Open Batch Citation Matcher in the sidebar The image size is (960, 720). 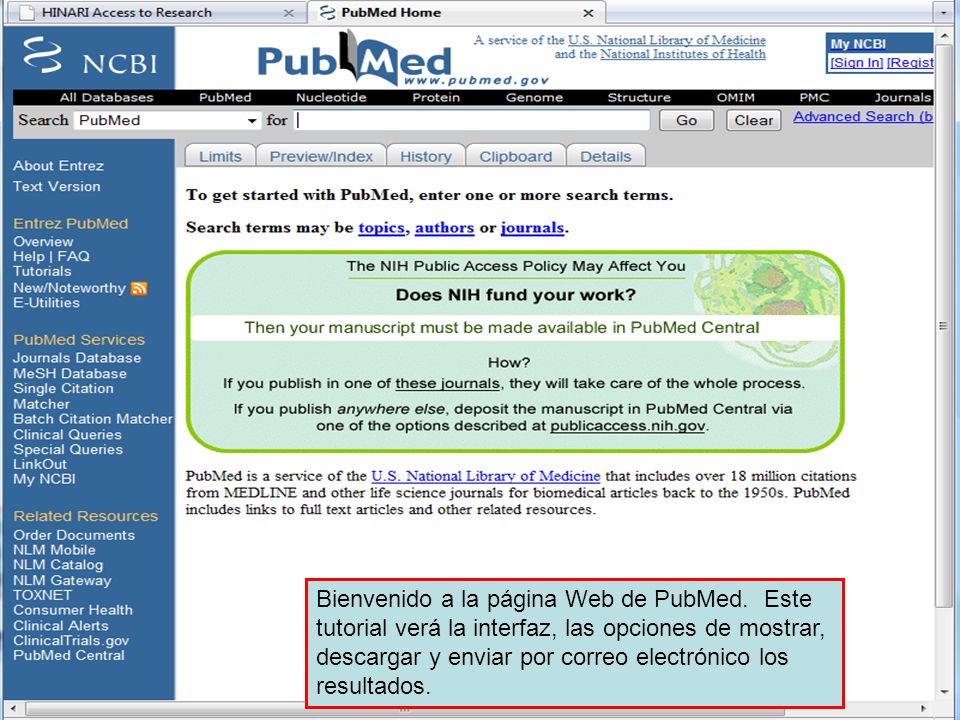93,419
